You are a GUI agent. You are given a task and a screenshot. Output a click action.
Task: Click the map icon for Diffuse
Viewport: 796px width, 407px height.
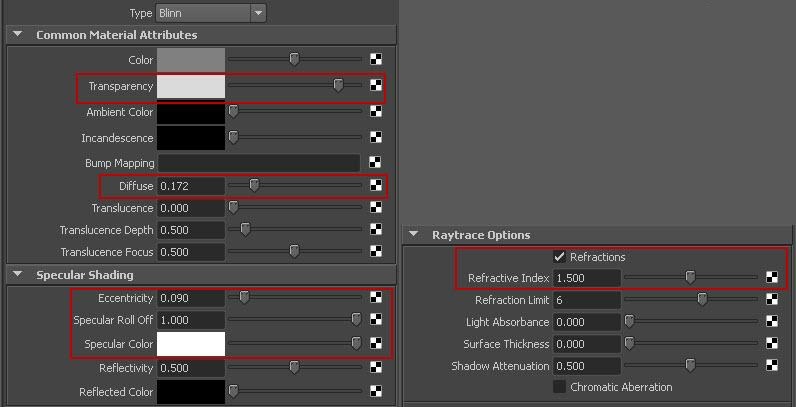point(376,186)
